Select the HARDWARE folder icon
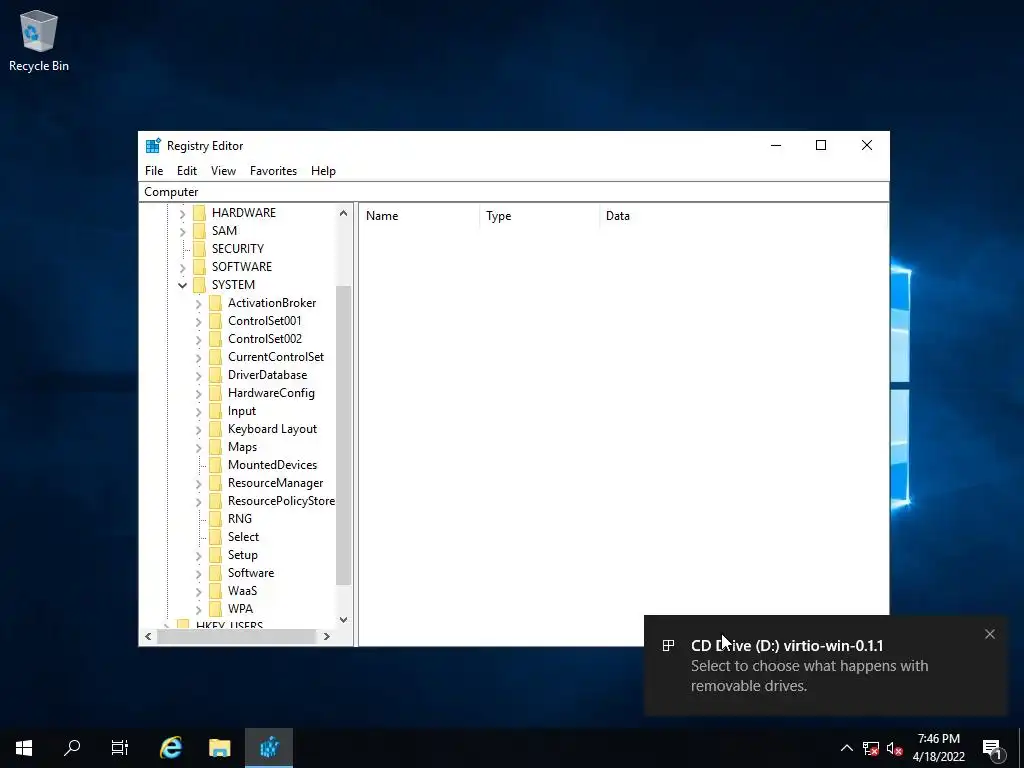The image size is (1024, 768). 200,213
